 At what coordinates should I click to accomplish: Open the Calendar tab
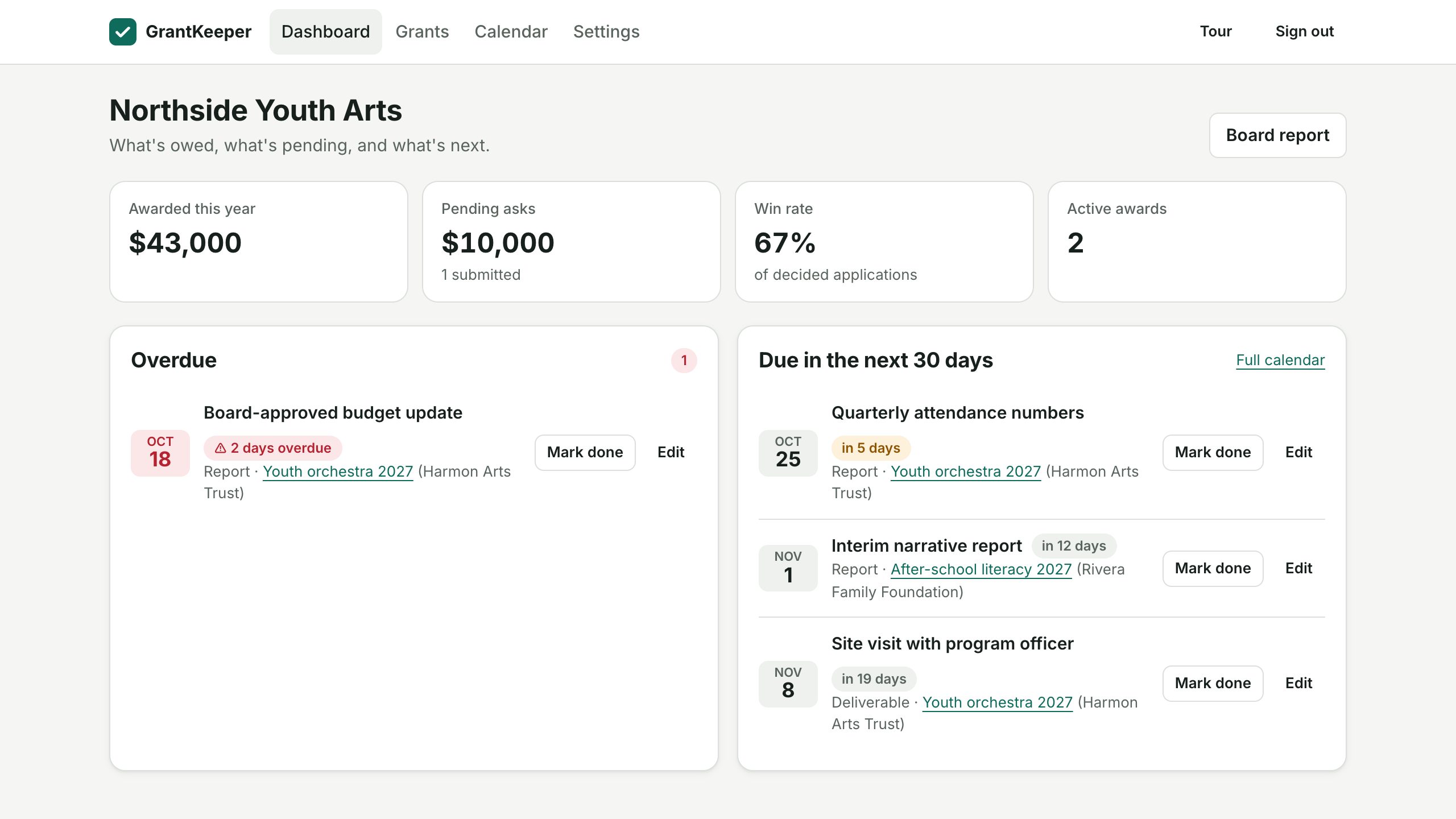click(x=511, y=32)
